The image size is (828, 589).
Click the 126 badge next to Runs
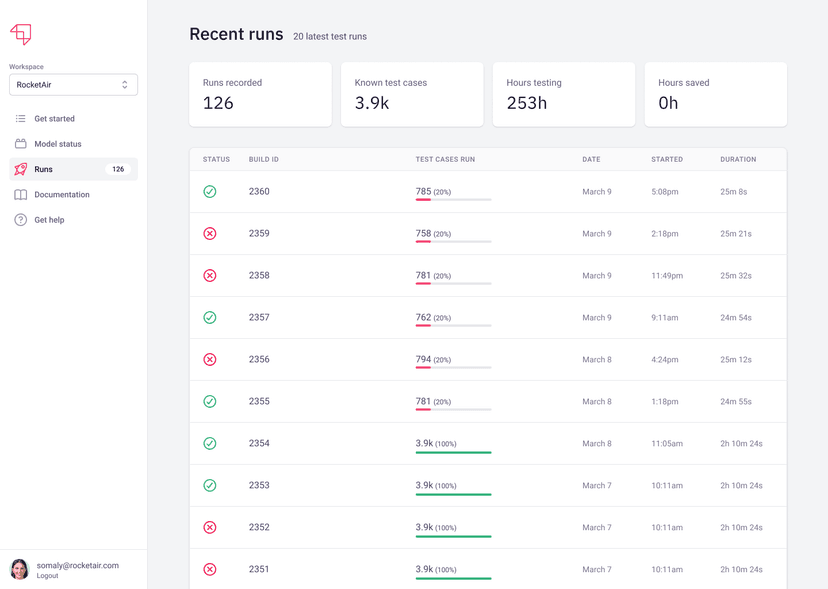tap(118, 169)
